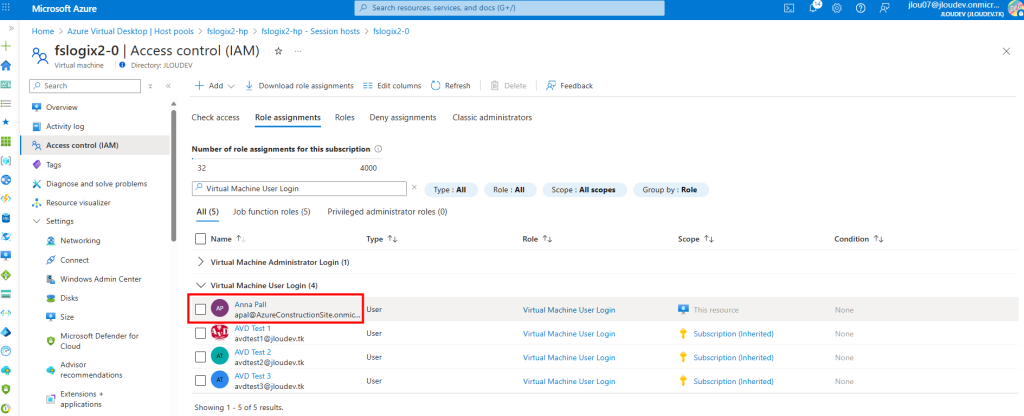The height and width of the screenshot is (416, 1024).
Task: Toggle the select-all checkbox in Name header
Action: tap(201, 239)
